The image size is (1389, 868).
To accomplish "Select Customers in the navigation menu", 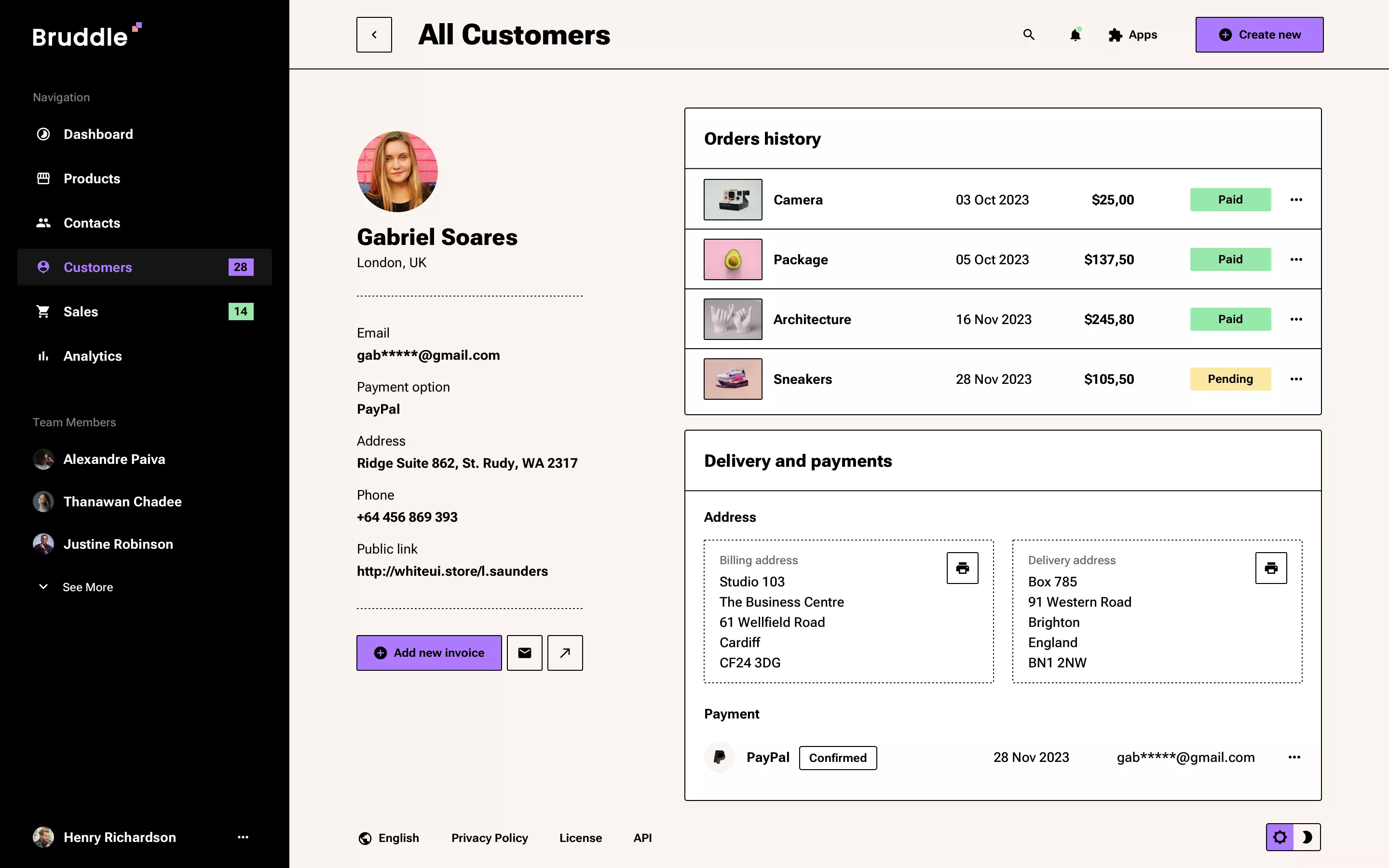I will click(97, 267).
